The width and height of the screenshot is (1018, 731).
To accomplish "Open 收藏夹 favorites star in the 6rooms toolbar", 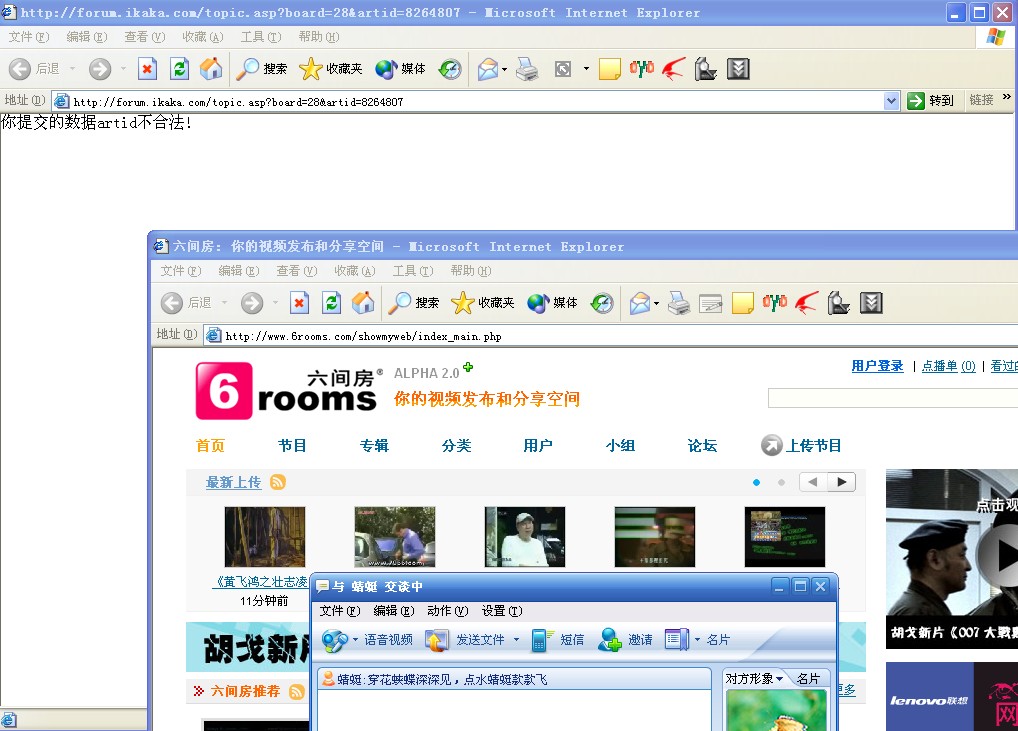I will (462, 303).
